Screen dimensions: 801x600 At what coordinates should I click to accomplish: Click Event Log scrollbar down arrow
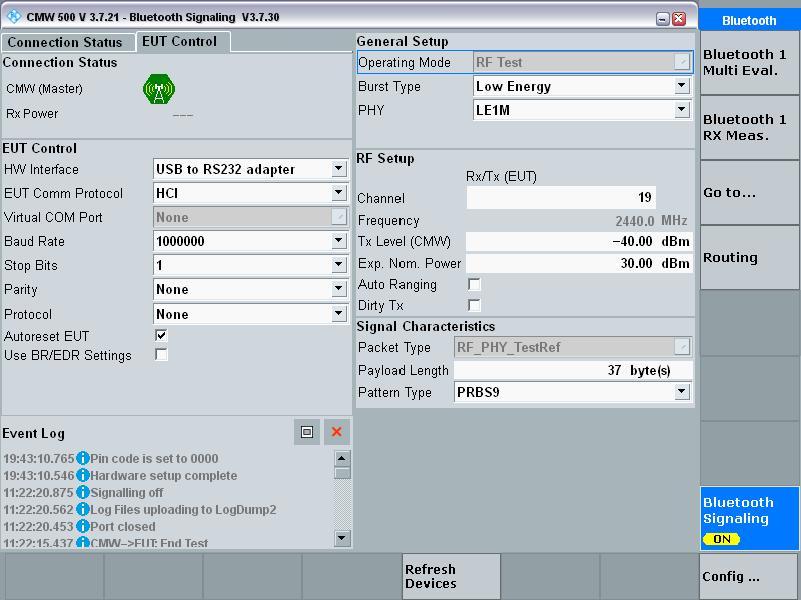click(342, 538)
